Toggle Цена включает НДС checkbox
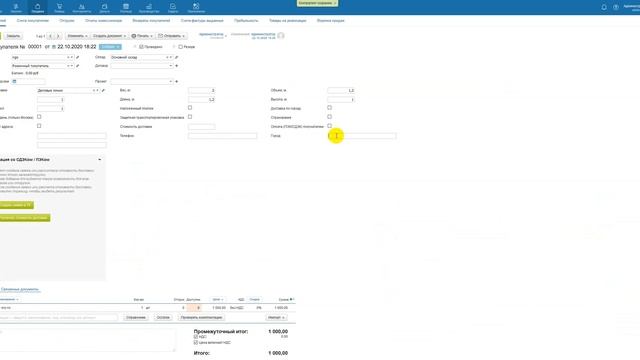Viewport: 640px width, 360px height. point(196,343)
